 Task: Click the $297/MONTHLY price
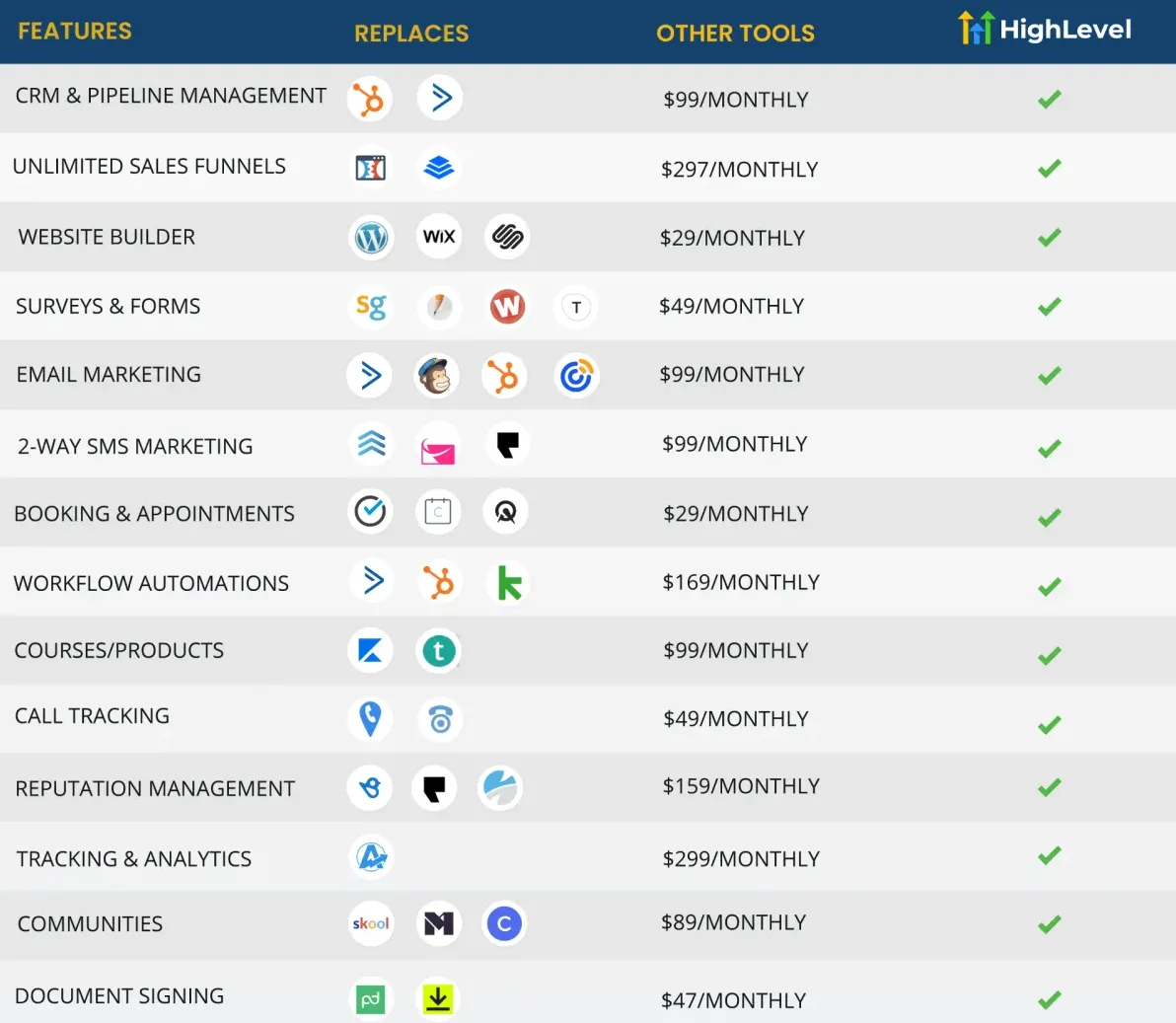[x=740, y=170]
